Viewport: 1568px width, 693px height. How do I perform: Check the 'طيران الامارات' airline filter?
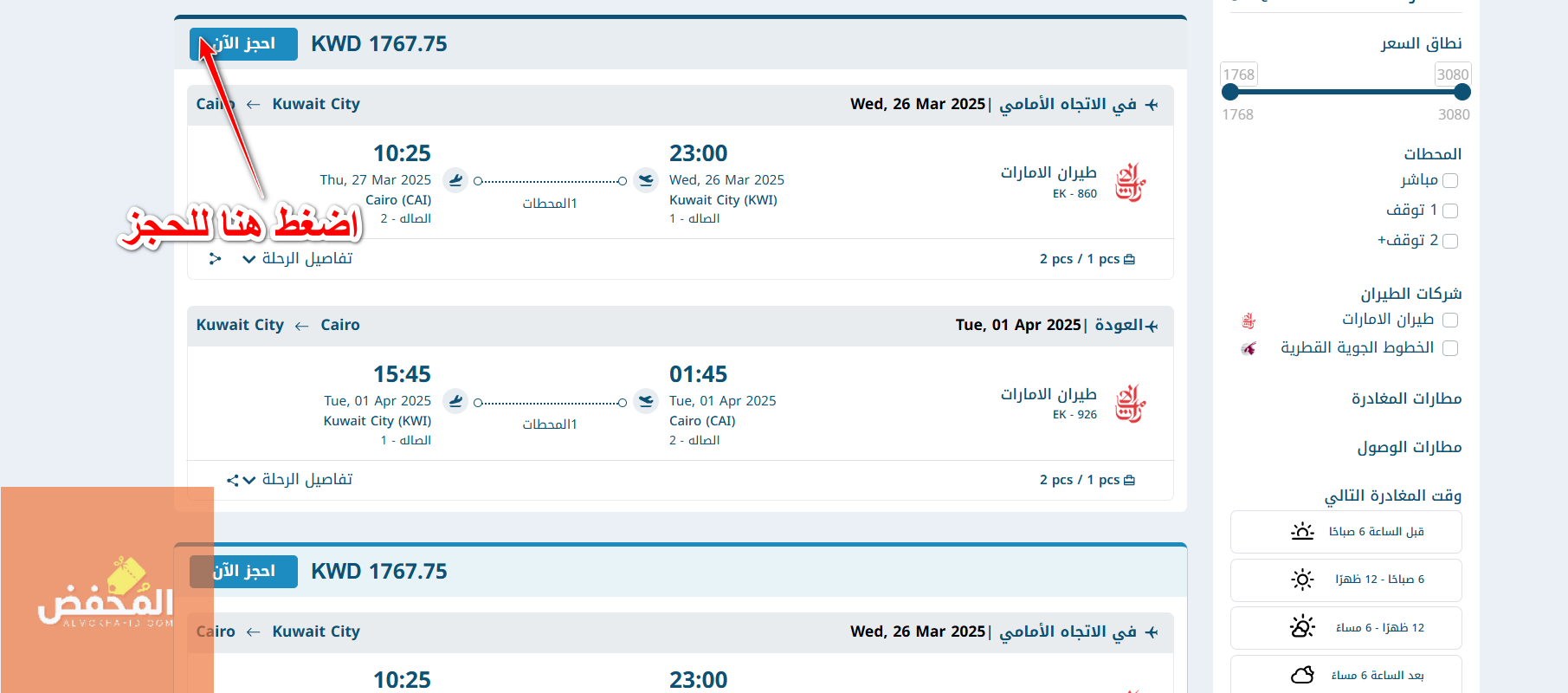point(1450,320)
